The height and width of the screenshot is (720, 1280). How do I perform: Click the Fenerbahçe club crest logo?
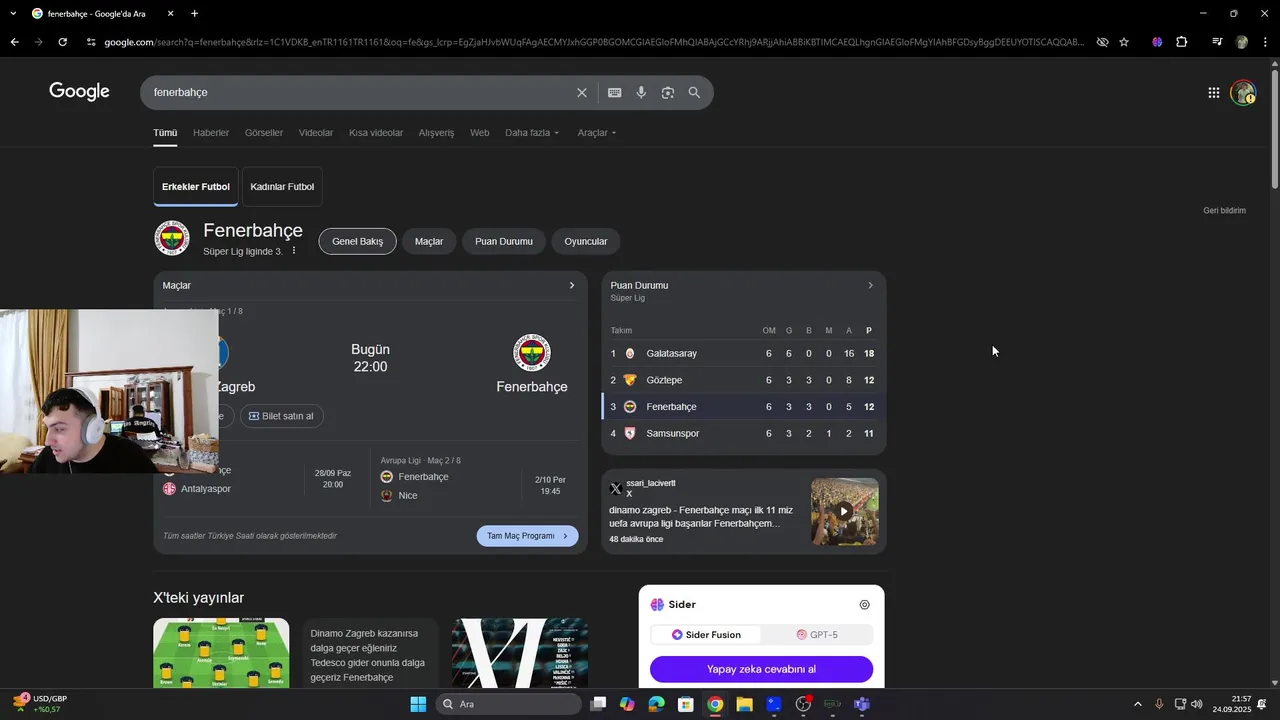172,238
